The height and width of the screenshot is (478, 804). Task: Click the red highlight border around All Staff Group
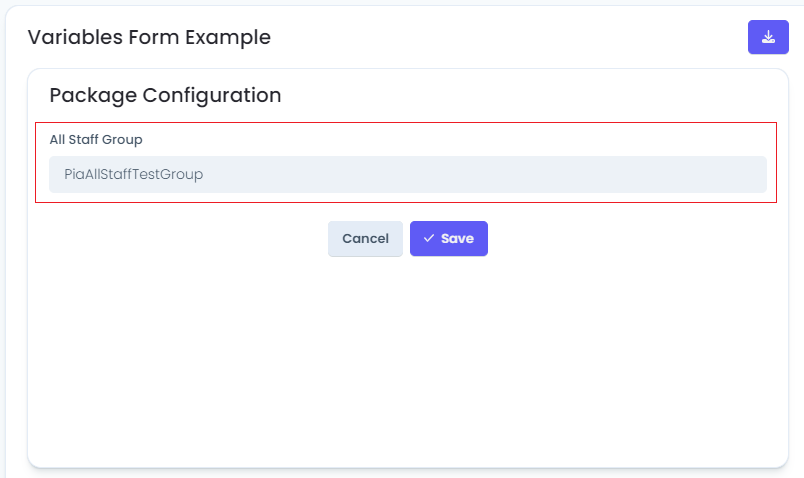(x=406, y=123)
